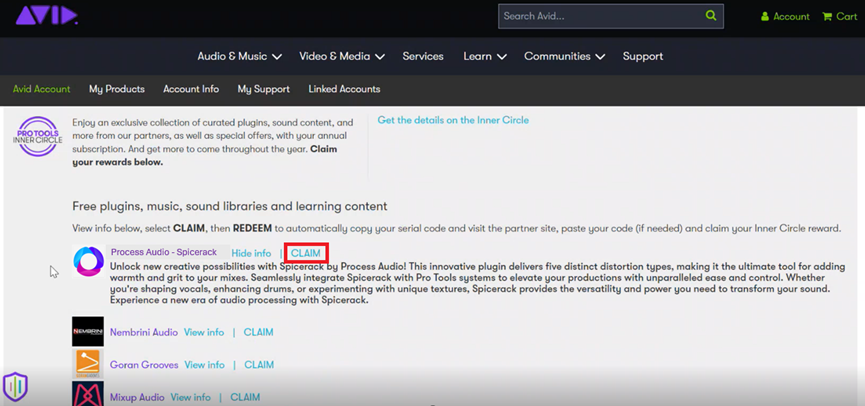The width and height of the screenshot is (865, 406).
Task: Click the Avid logo
Action: (x=46, y=15)
